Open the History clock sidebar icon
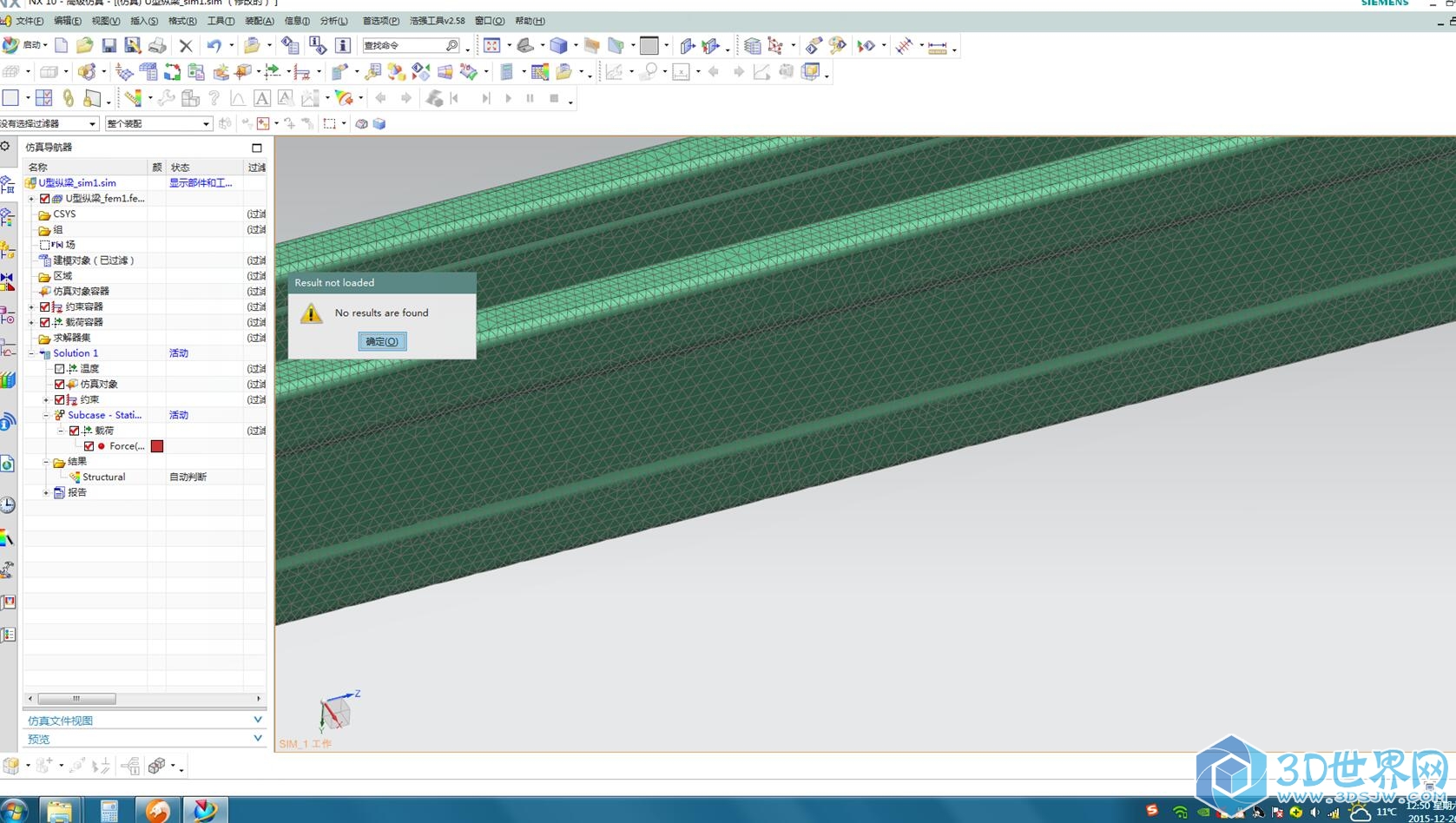Viewport: 1456px width, 823px height. point(8,504)
